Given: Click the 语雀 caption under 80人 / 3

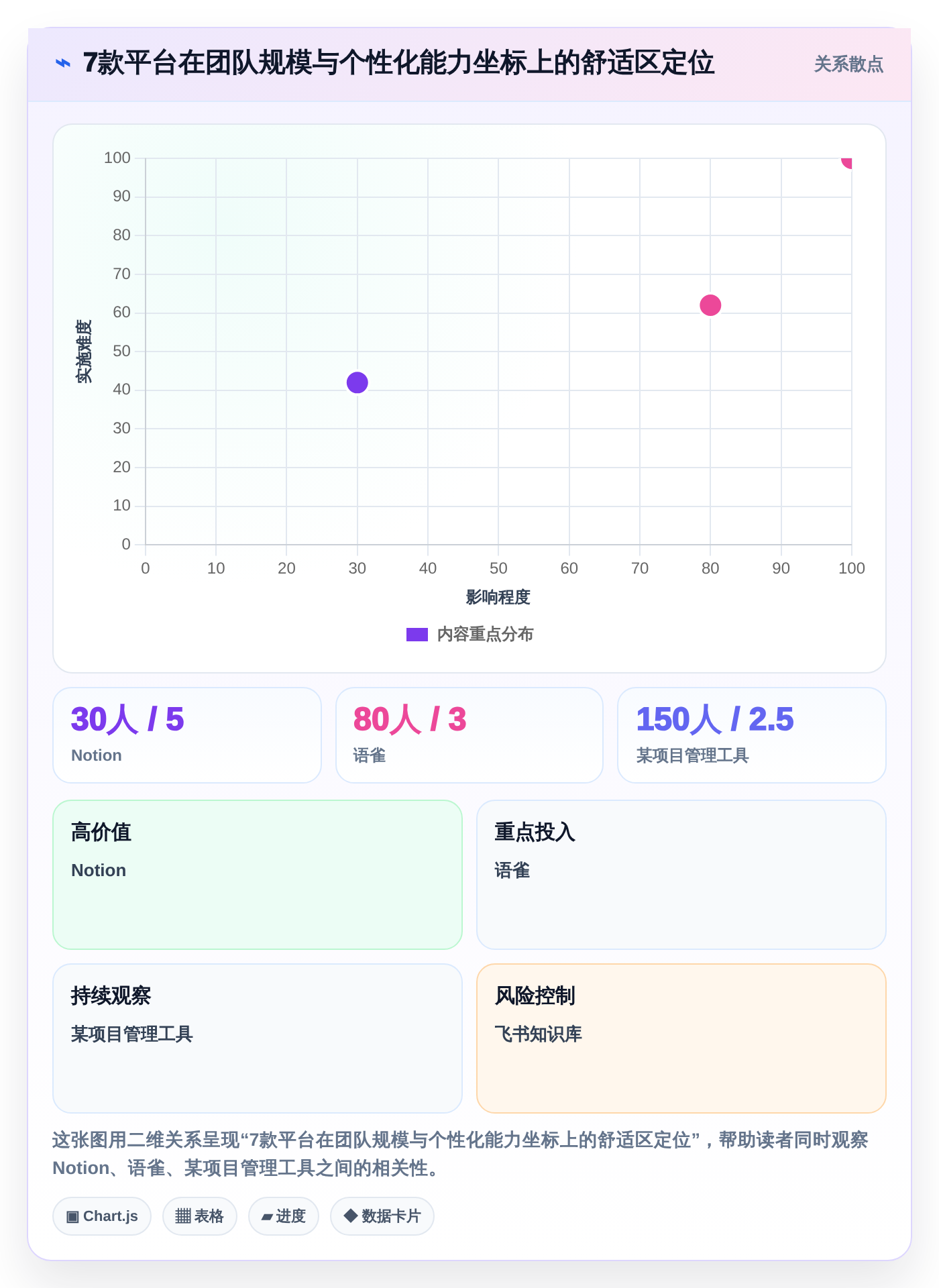Looking at the screenshot, I should pos(370,755).
